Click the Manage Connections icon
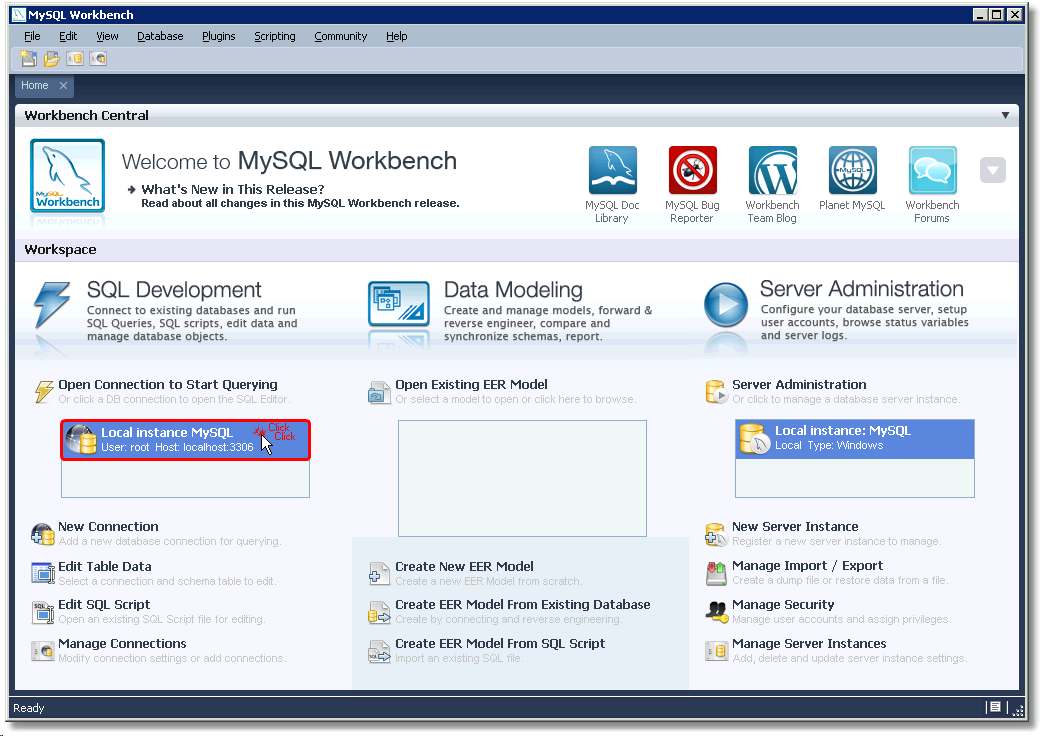The width and height of the screenshot is (1040, 736). click(x=42, y=650)
